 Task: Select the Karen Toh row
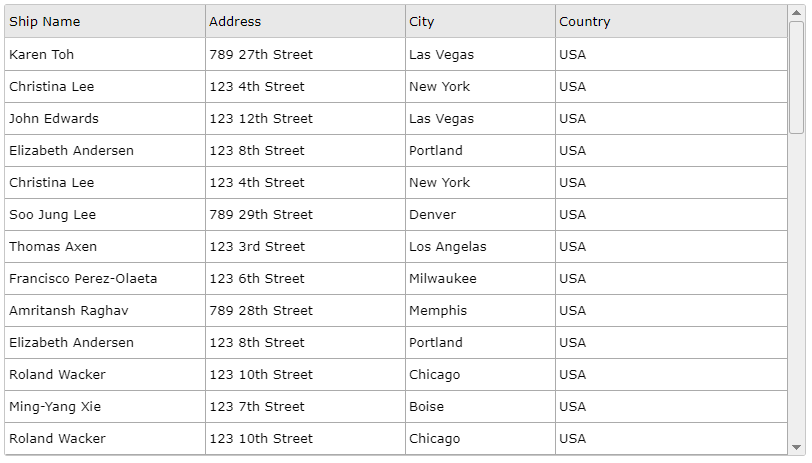[396, 54]
